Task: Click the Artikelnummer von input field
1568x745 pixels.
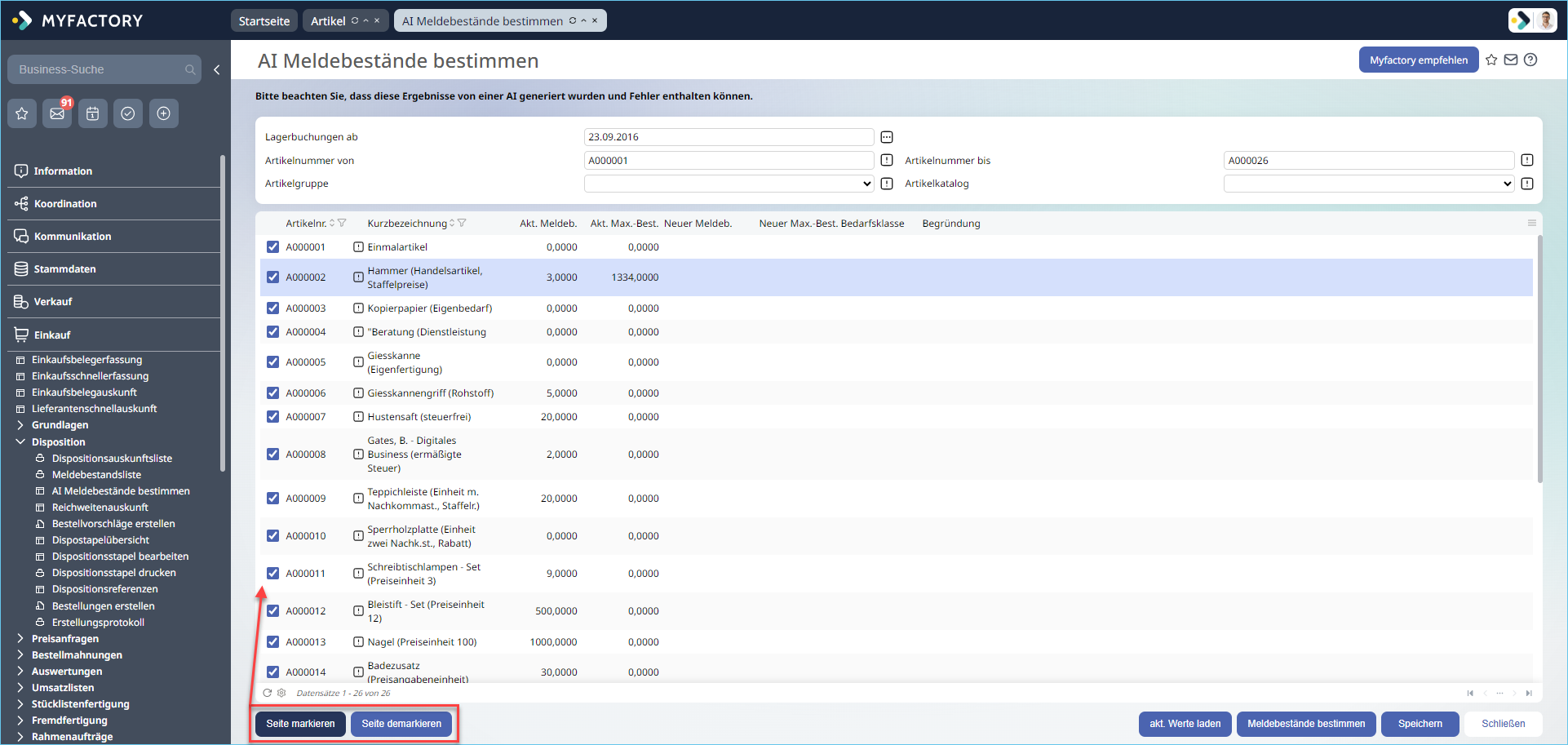Action: 729,161
